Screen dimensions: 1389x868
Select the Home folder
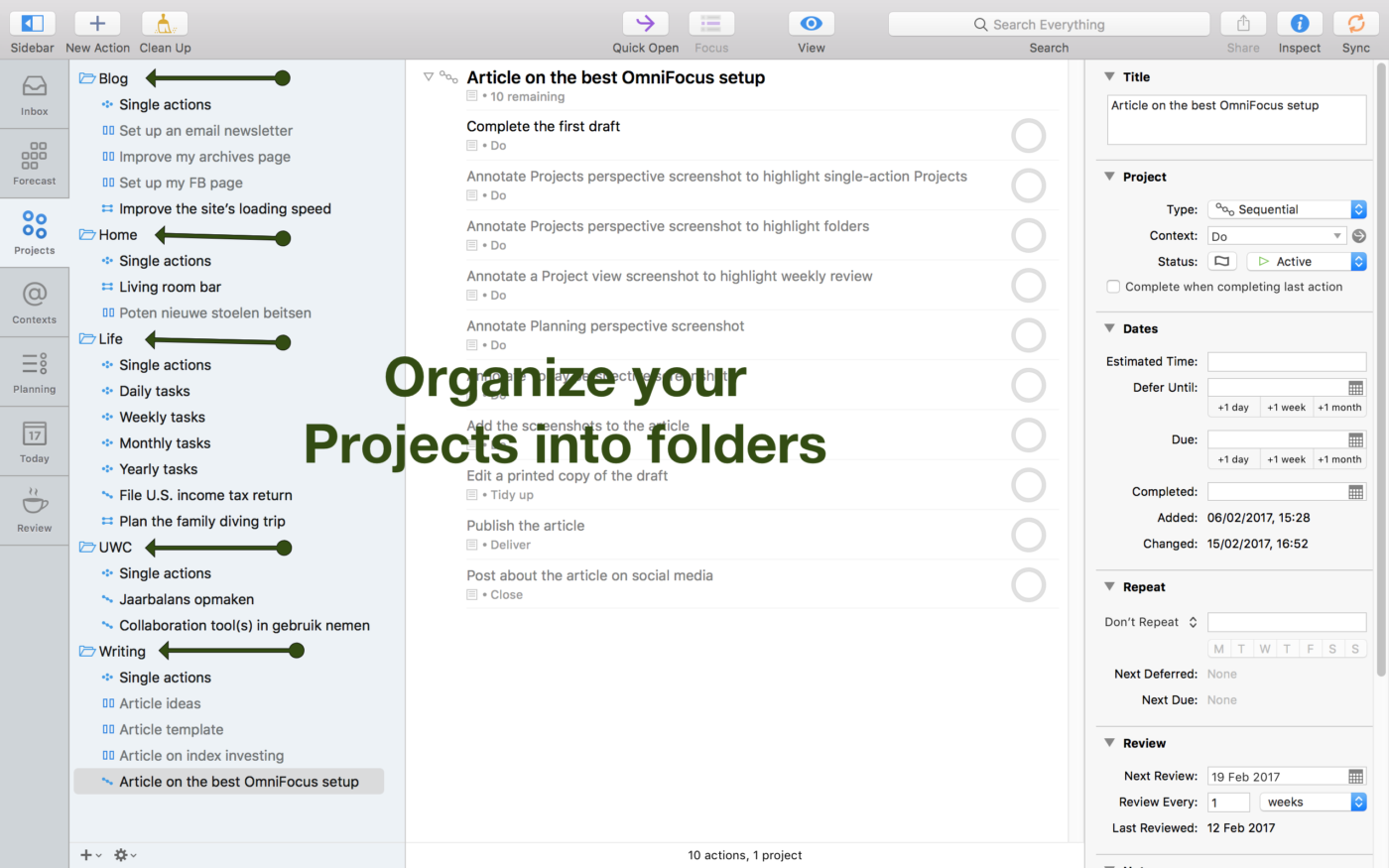[109, 235]
